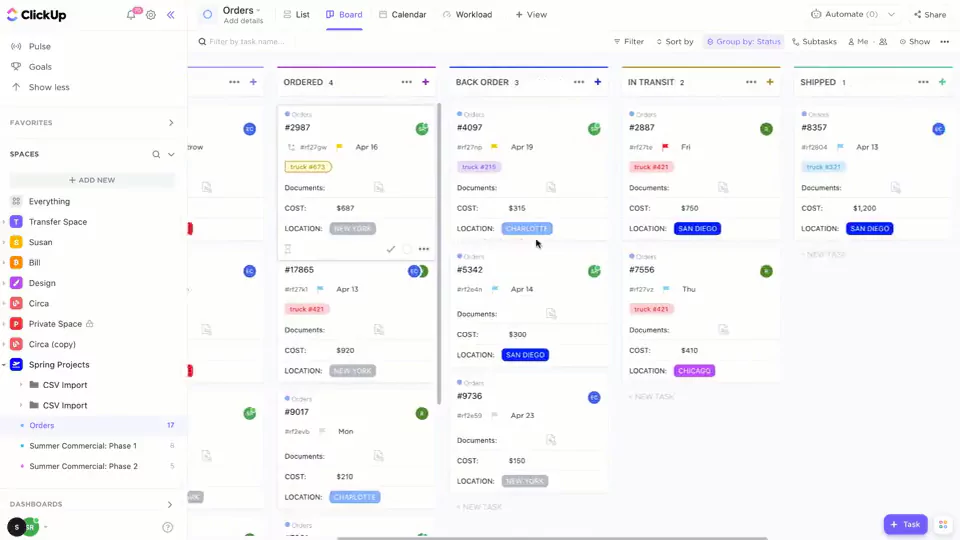Switch to the List view tab
Viewport: 960px width, 540px height.
297,14
